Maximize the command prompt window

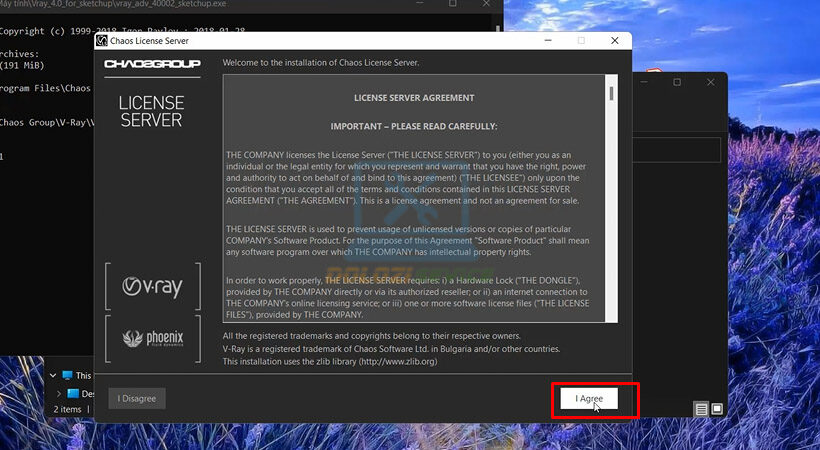452,5
